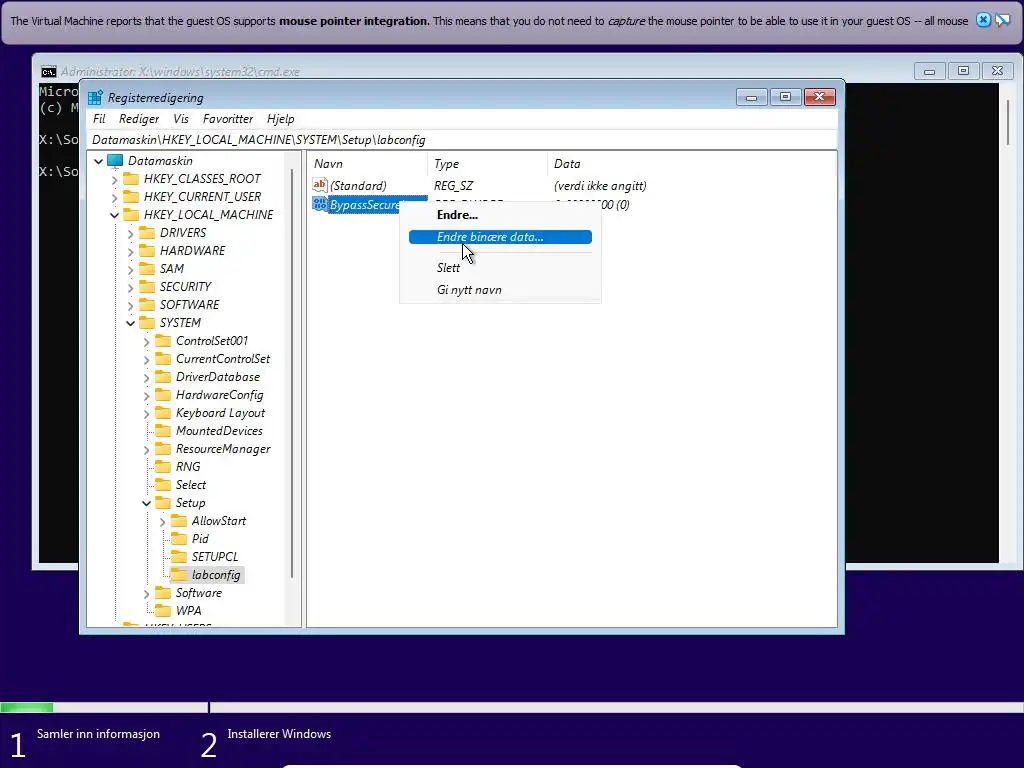Click the Datamaskin computer icon
The image size is (1024, 768).
(x=116, y=161)
